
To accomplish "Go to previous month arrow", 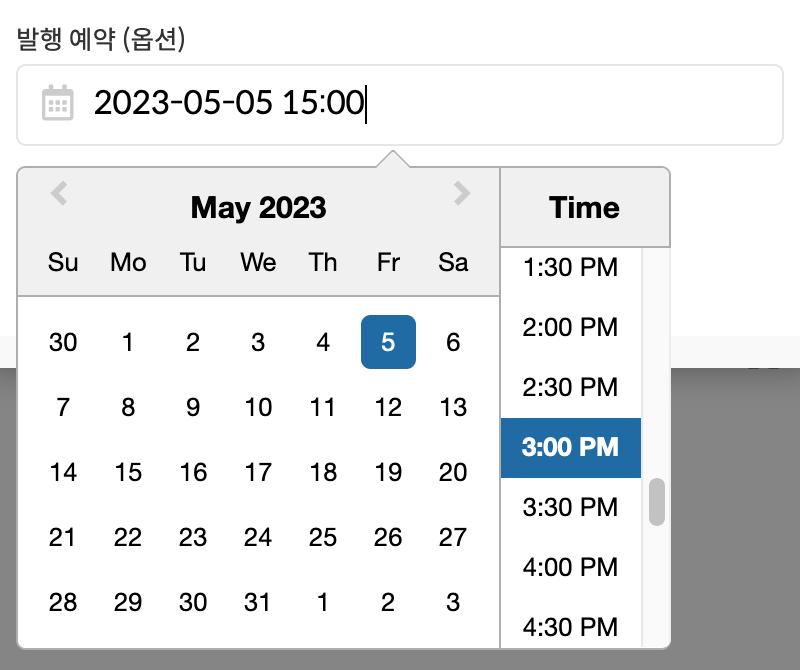I will [x=59, y=193].
